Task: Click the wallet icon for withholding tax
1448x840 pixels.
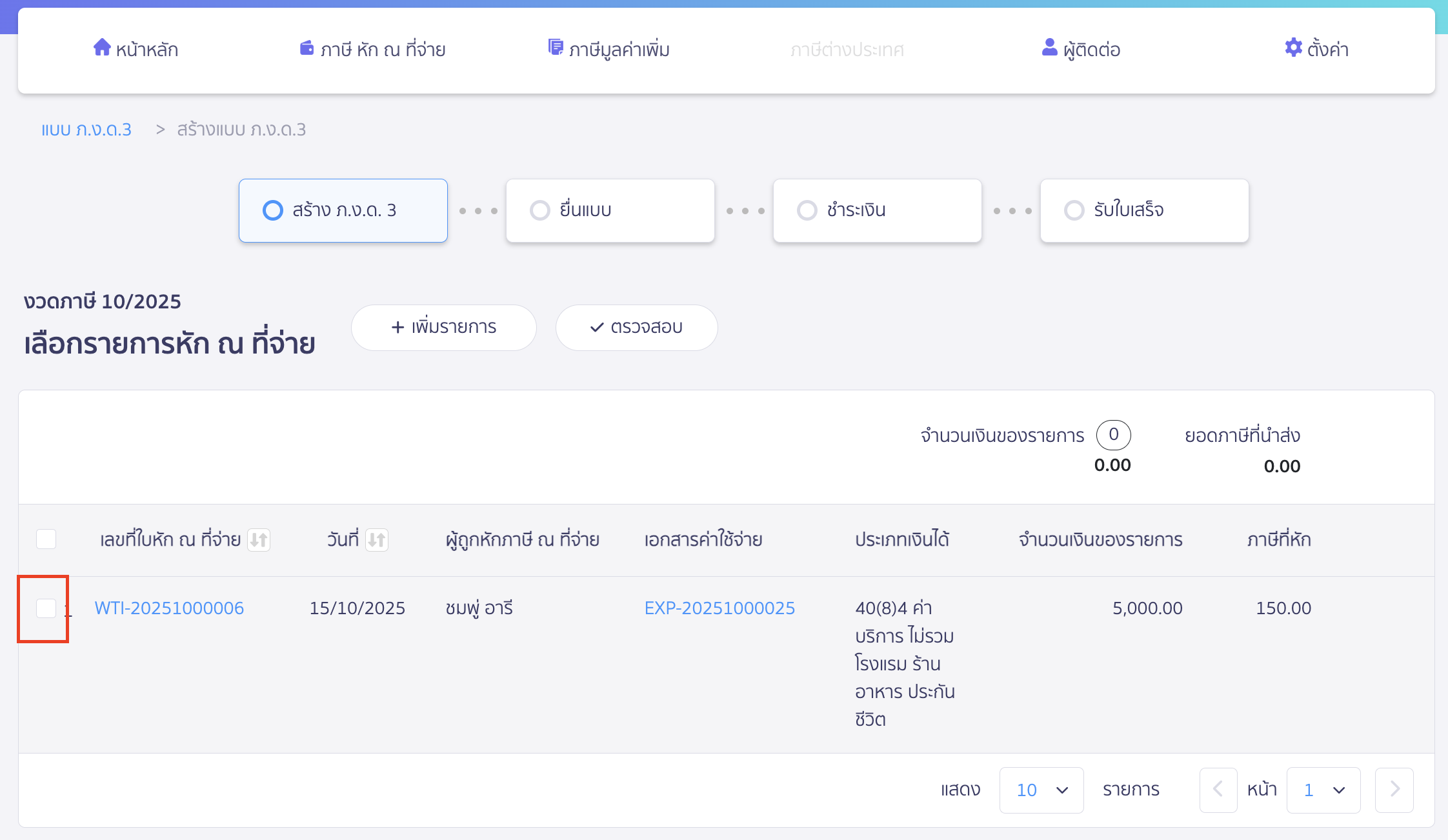Action: [x=306, y=48]
